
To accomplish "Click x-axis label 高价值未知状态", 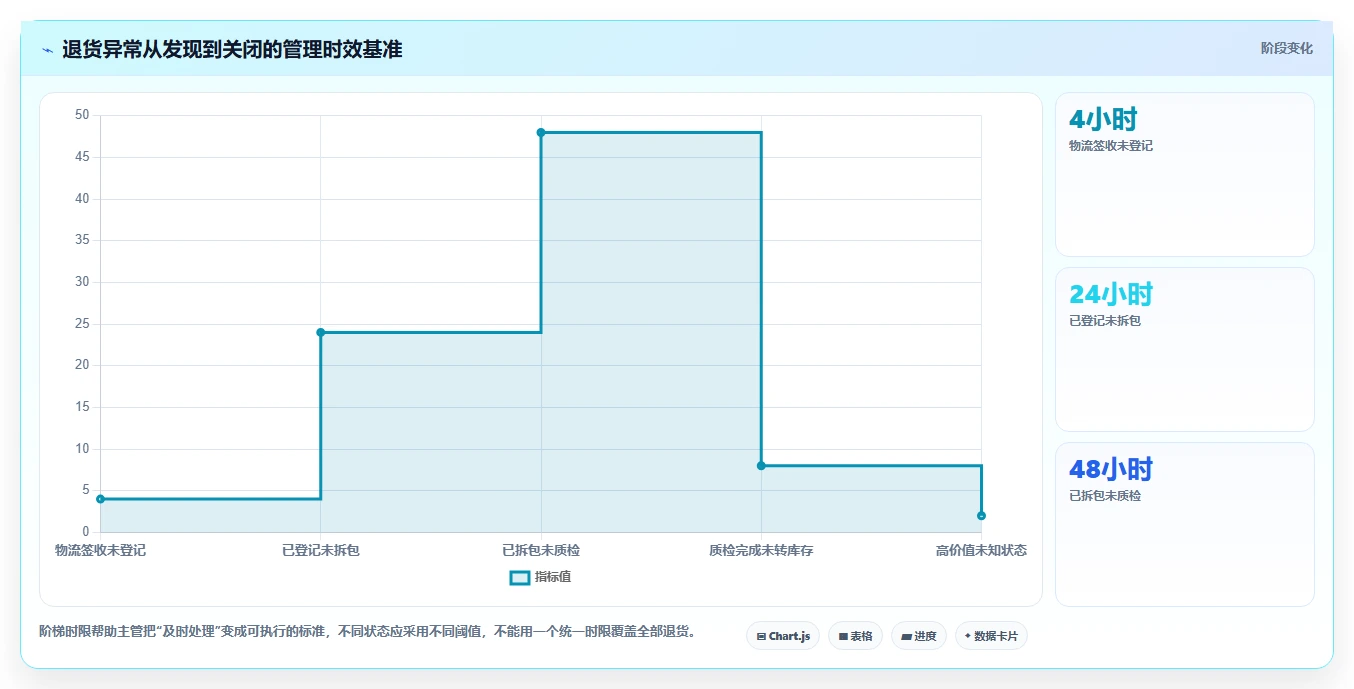I will click(981, 550).
